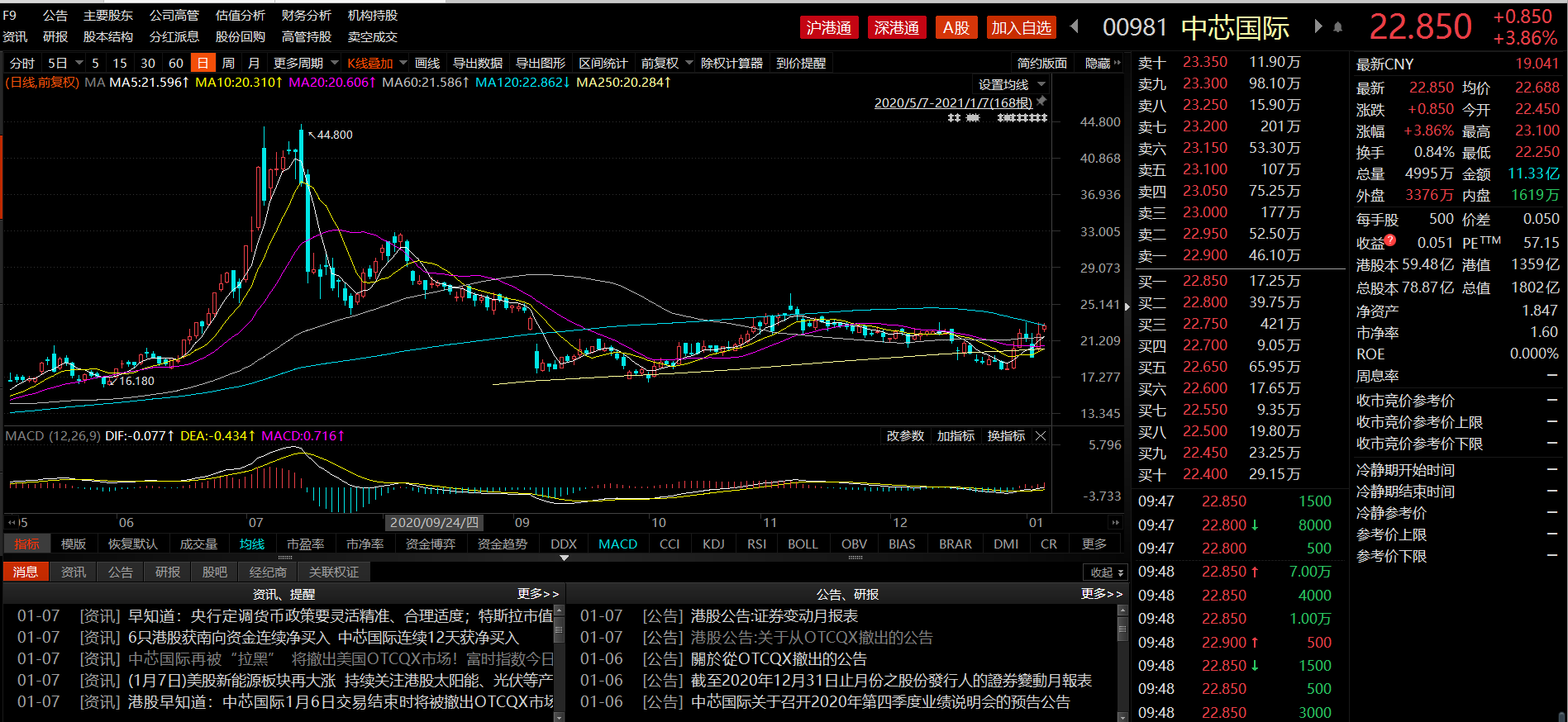The width and height of the screenshot is (1568, 722).
Task: Select the 60 minute period
Action: [176, 63]
